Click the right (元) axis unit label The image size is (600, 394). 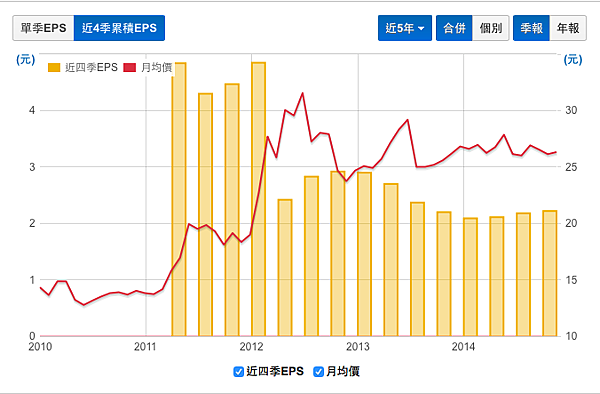coord(573,60)
